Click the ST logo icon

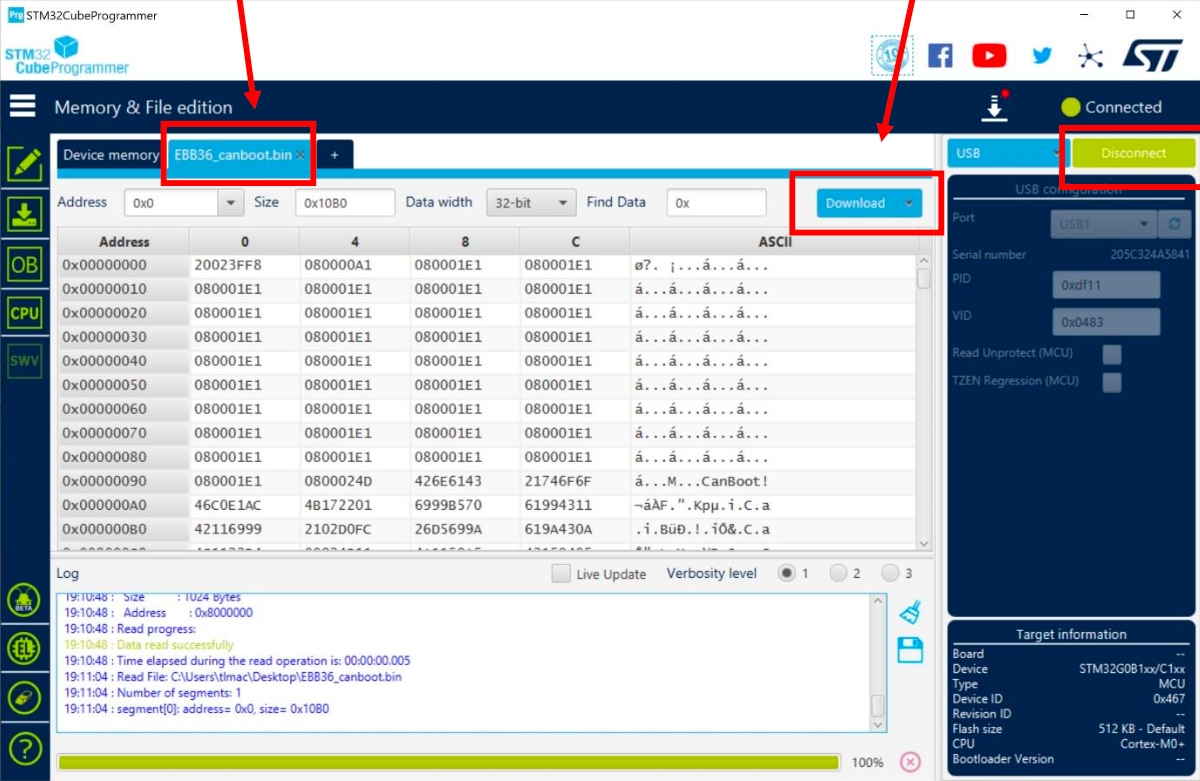coord(1153,55)
